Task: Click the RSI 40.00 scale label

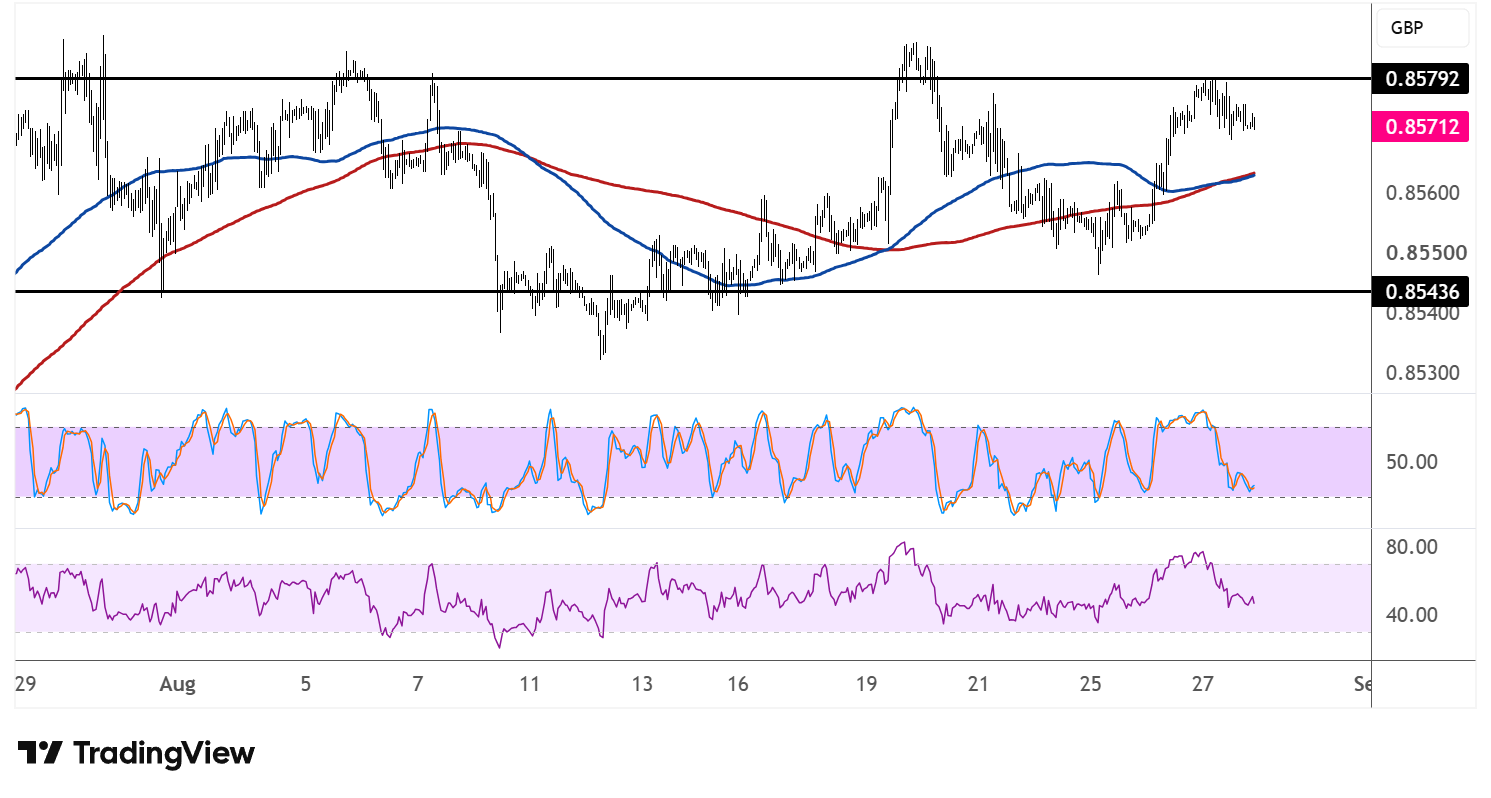Action: pyautogui.click(x=1413, y=614)
